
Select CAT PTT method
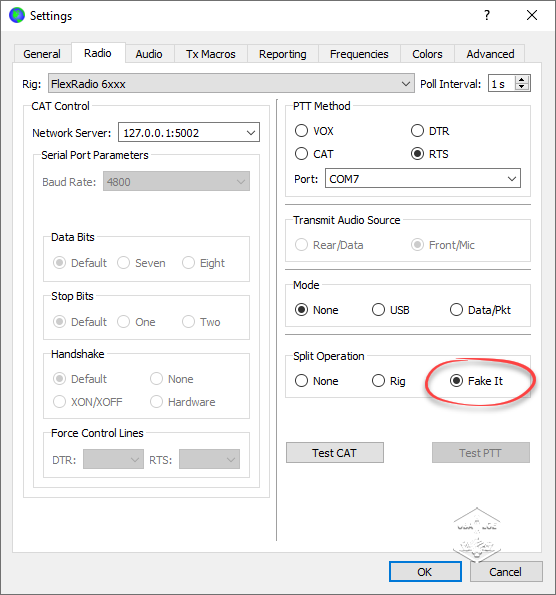point(314,154)
